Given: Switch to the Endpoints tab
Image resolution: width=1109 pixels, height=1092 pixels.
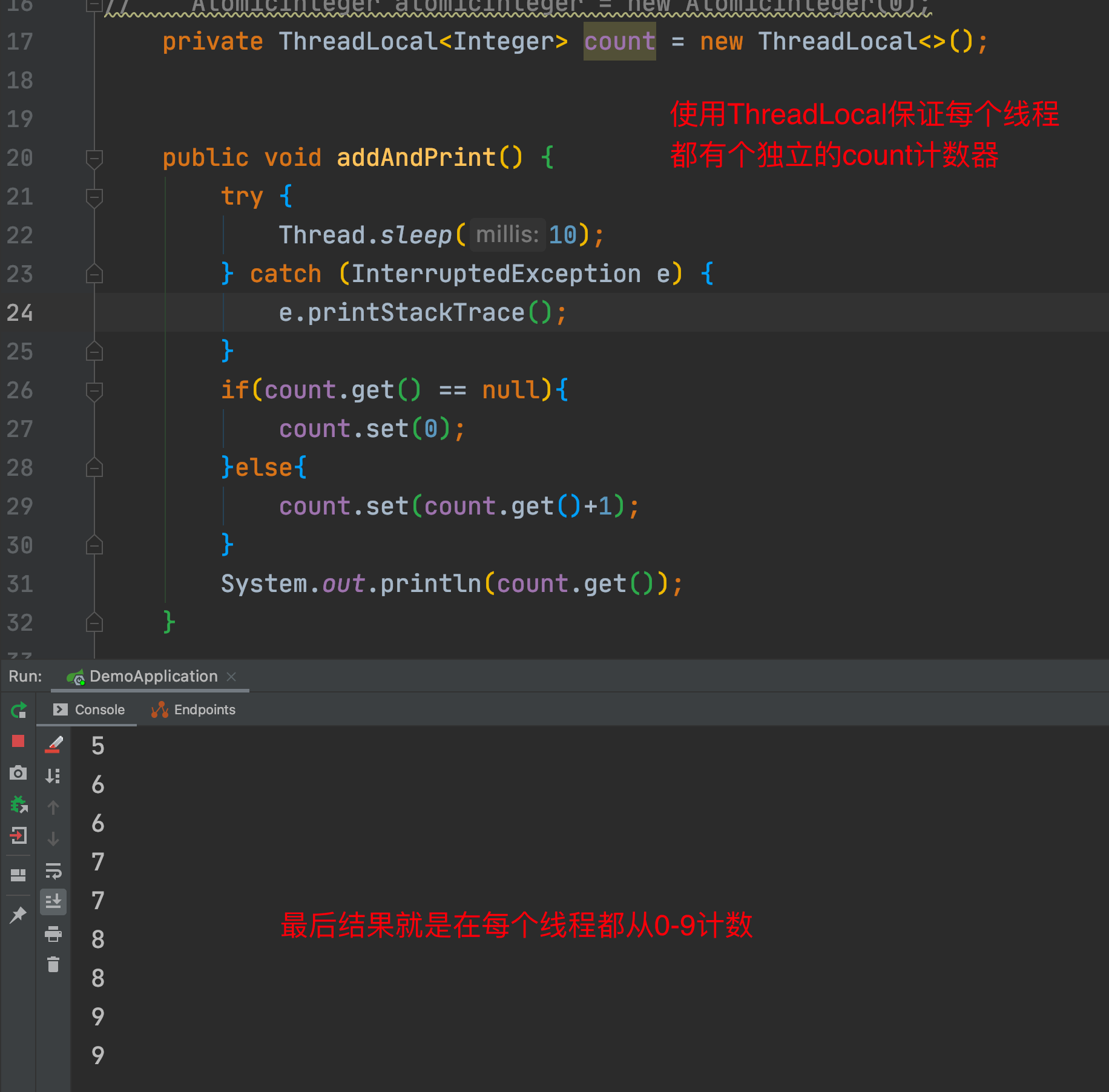Looking at the screenshot, I should pos(193,709).
